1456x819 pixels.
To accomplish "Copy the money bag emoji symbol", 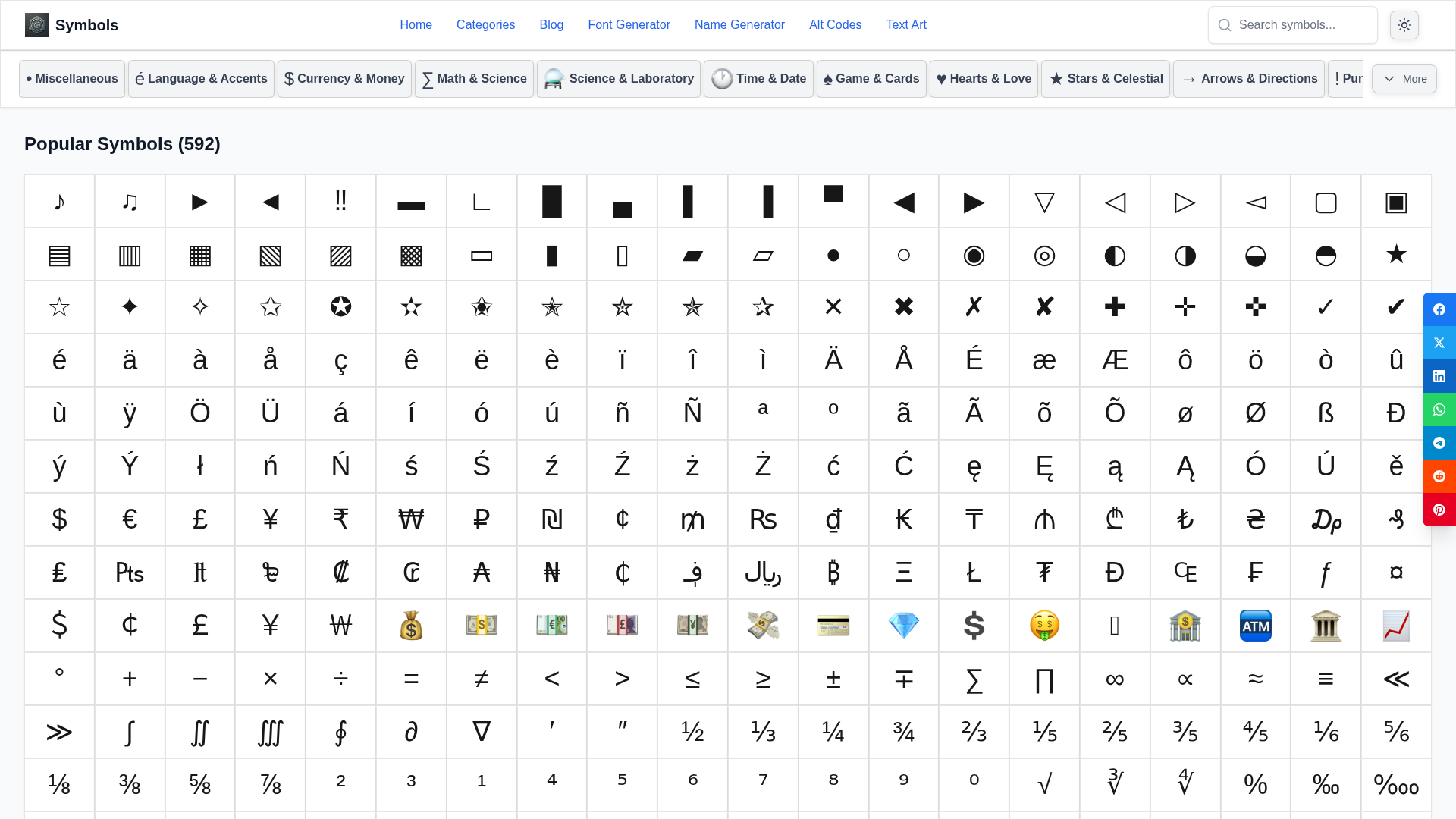I will click(411, 626).
